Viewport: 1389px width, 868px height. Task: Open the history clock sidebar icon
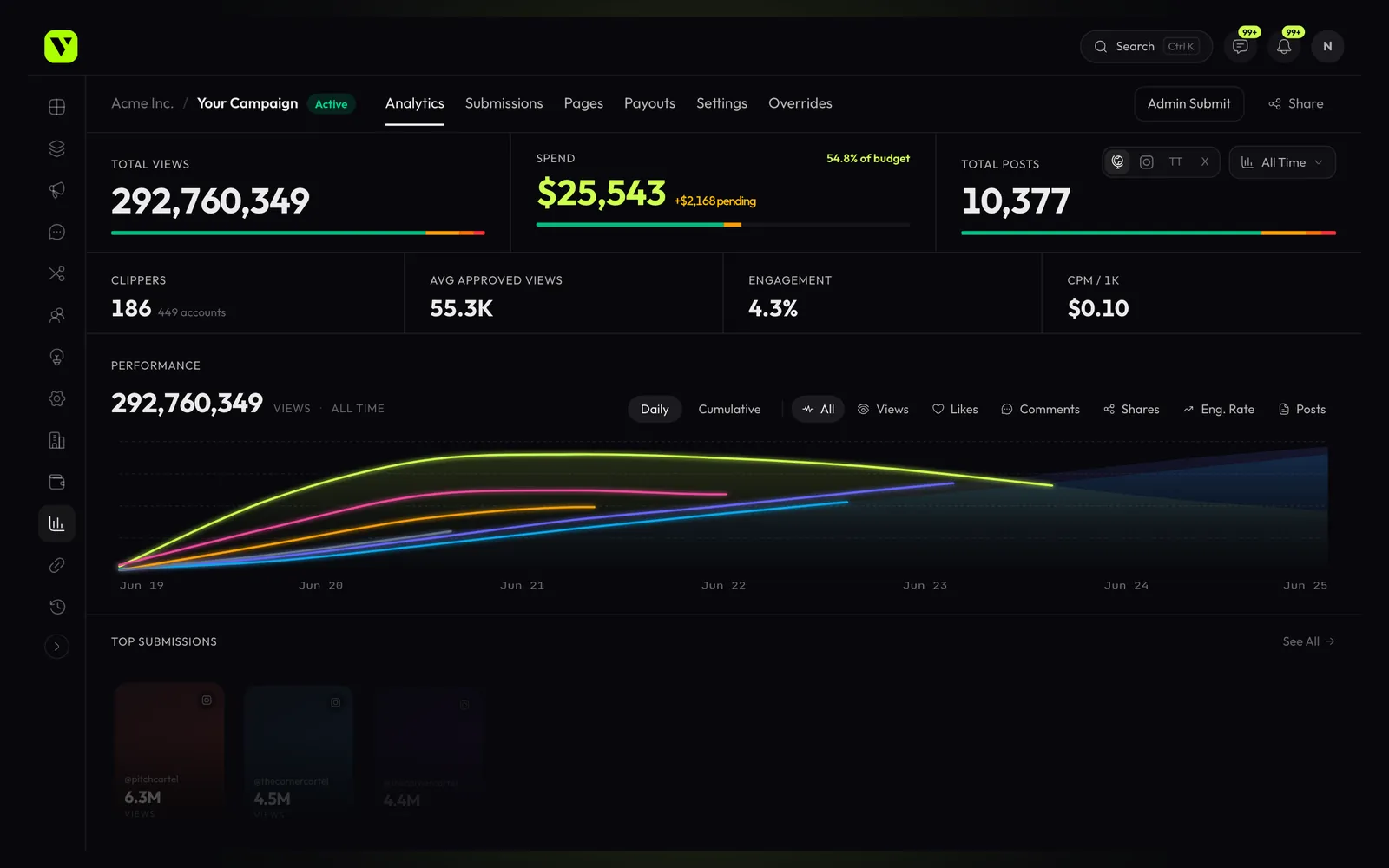(57, 607)
